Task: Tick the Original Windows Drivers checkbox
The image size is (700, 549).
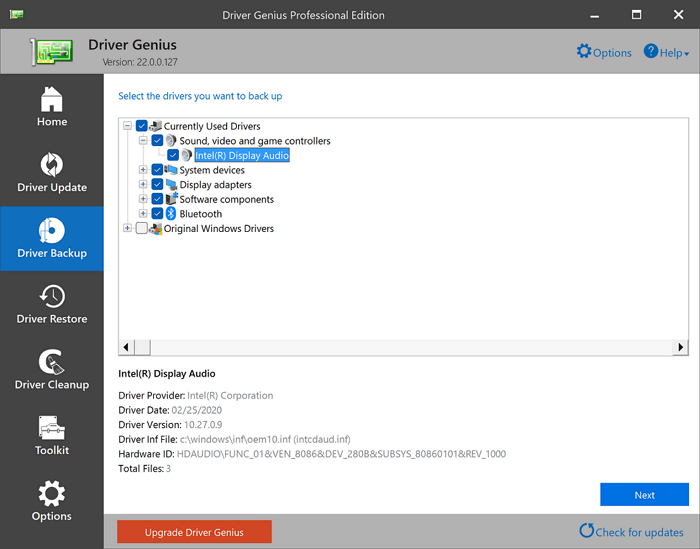Action: tap(142, 229)
